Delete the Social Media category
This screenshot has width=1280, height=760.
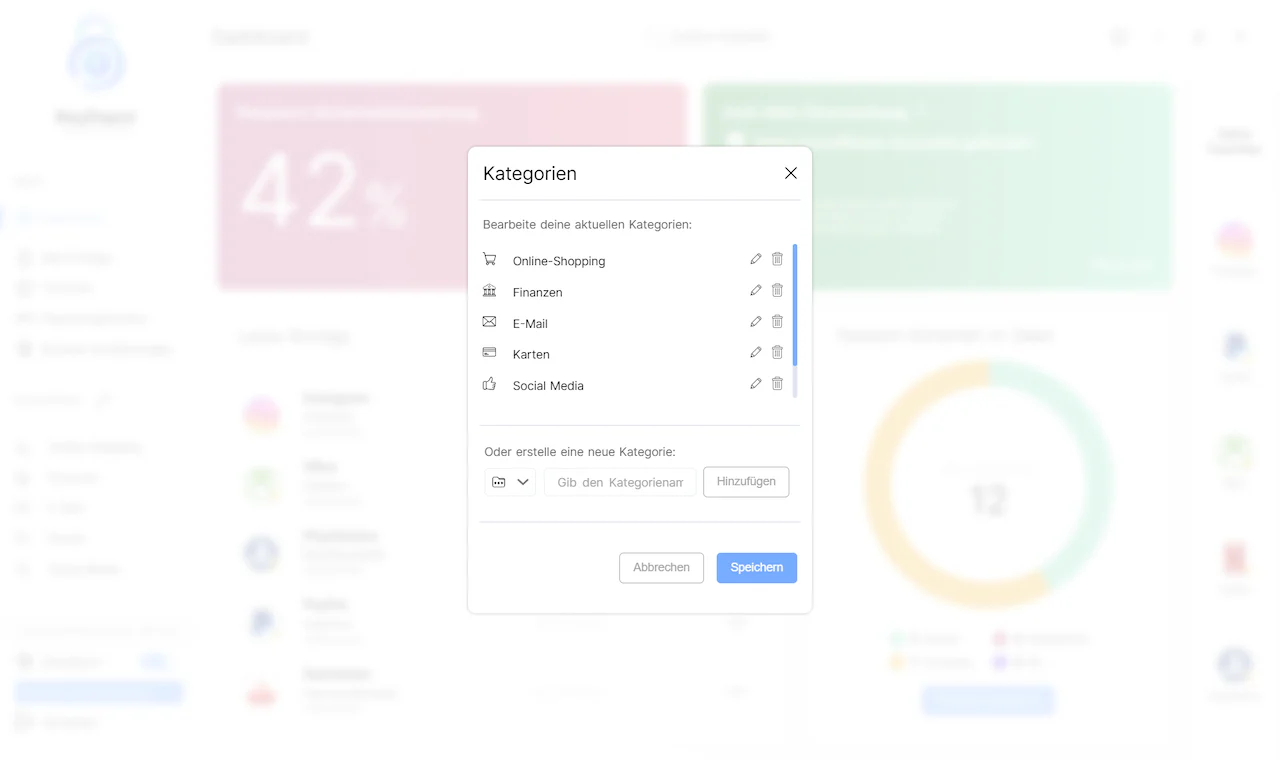pyautogui.click(x=777, y=383)
